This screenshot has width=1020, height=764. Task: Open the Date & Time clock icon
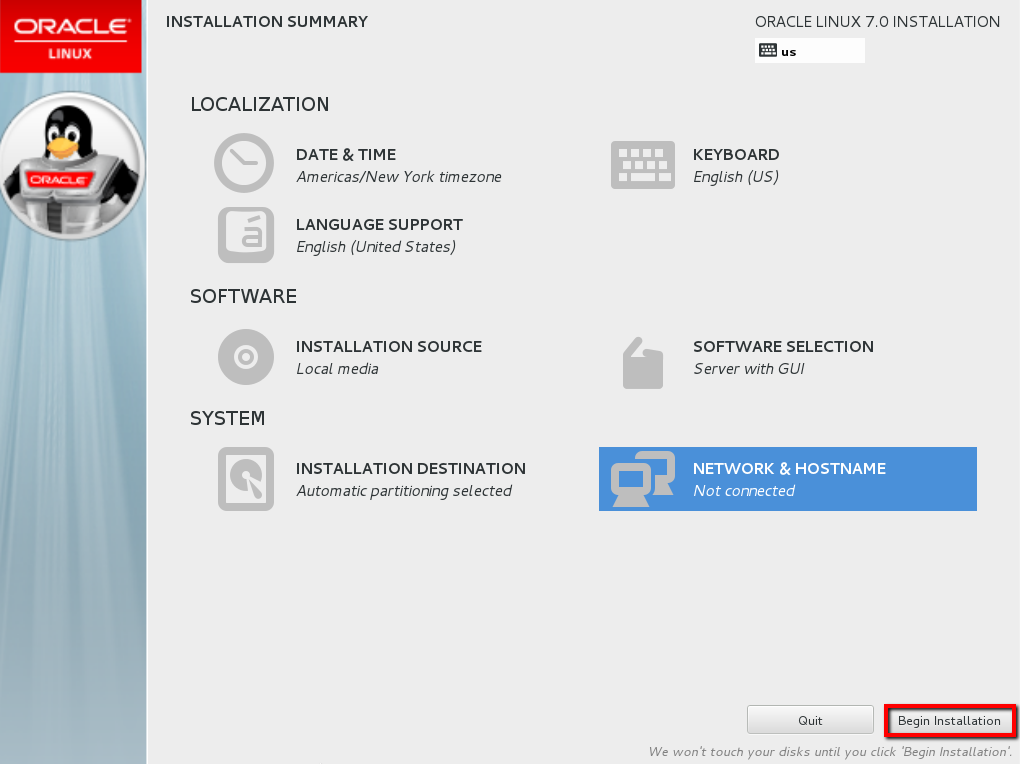pyautogui.click(x=244, y=163)
